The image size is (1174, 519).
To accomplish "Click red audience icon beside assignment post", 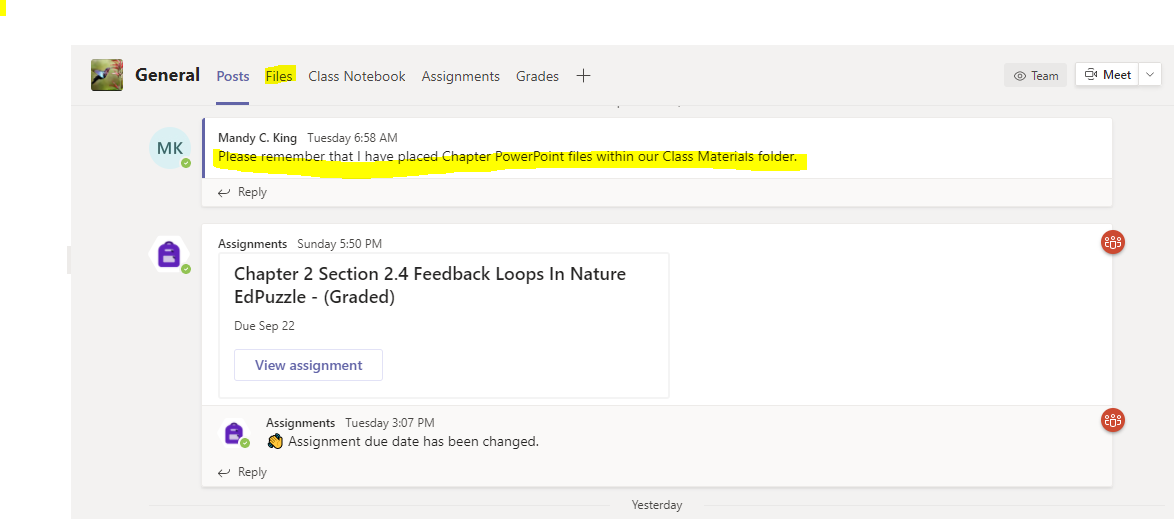I will 1113,242.
